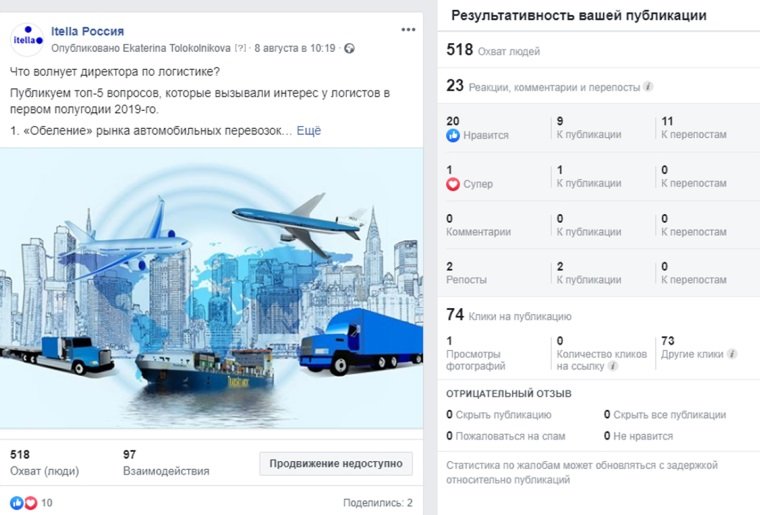Click the Itella page logo avatar
Screen dimensions: 760x515
pos(27,40)
